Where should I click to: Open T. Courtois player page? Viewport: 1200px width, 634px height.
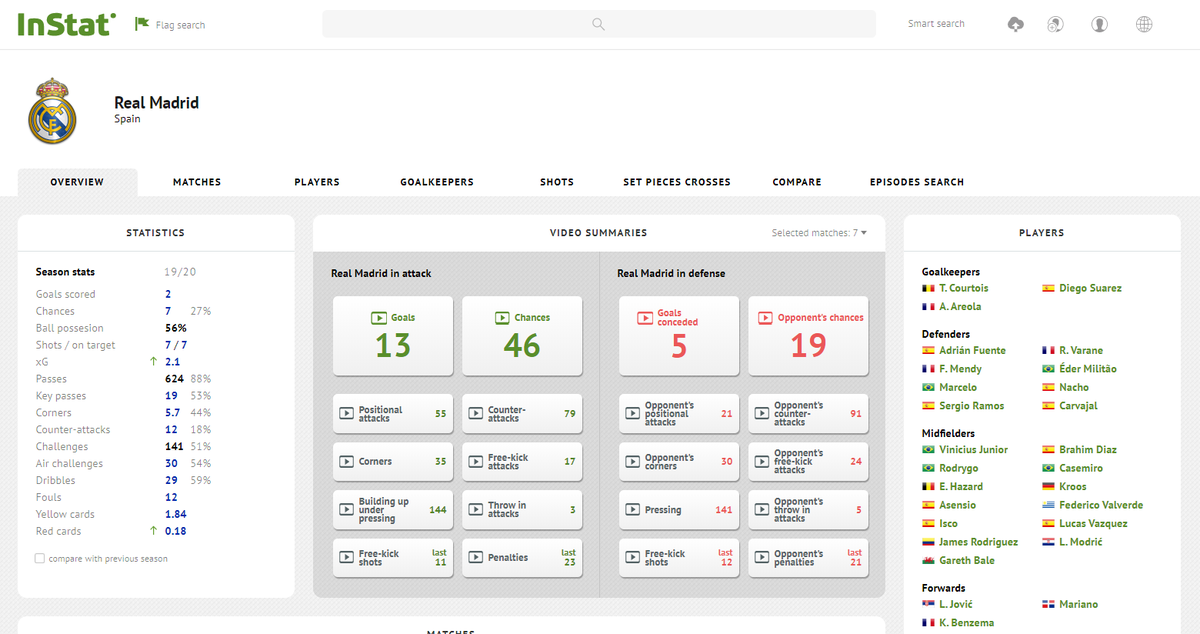[964, 288]
